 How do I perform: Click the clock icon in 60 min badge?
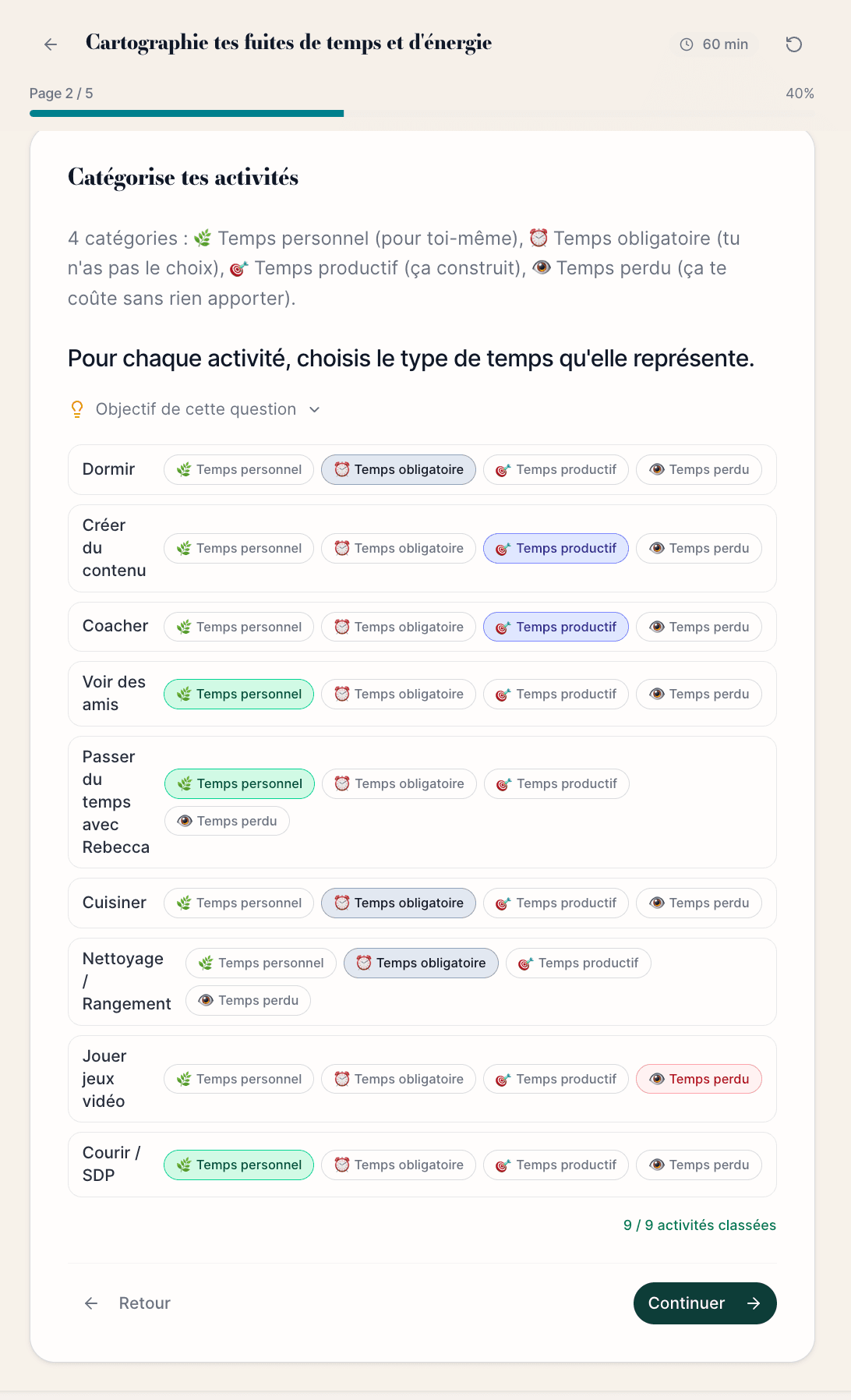click(687, 44)
